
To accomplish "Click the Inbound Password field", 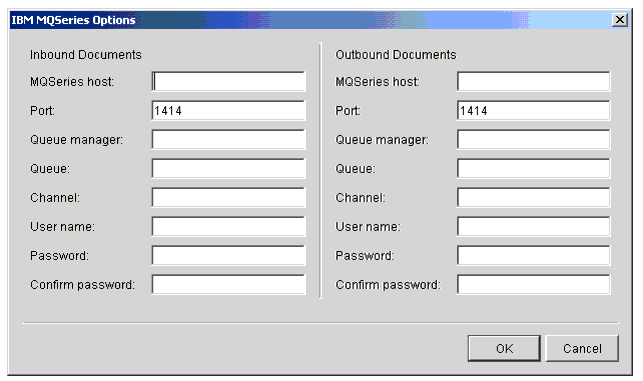I will [x=228, y=256].
